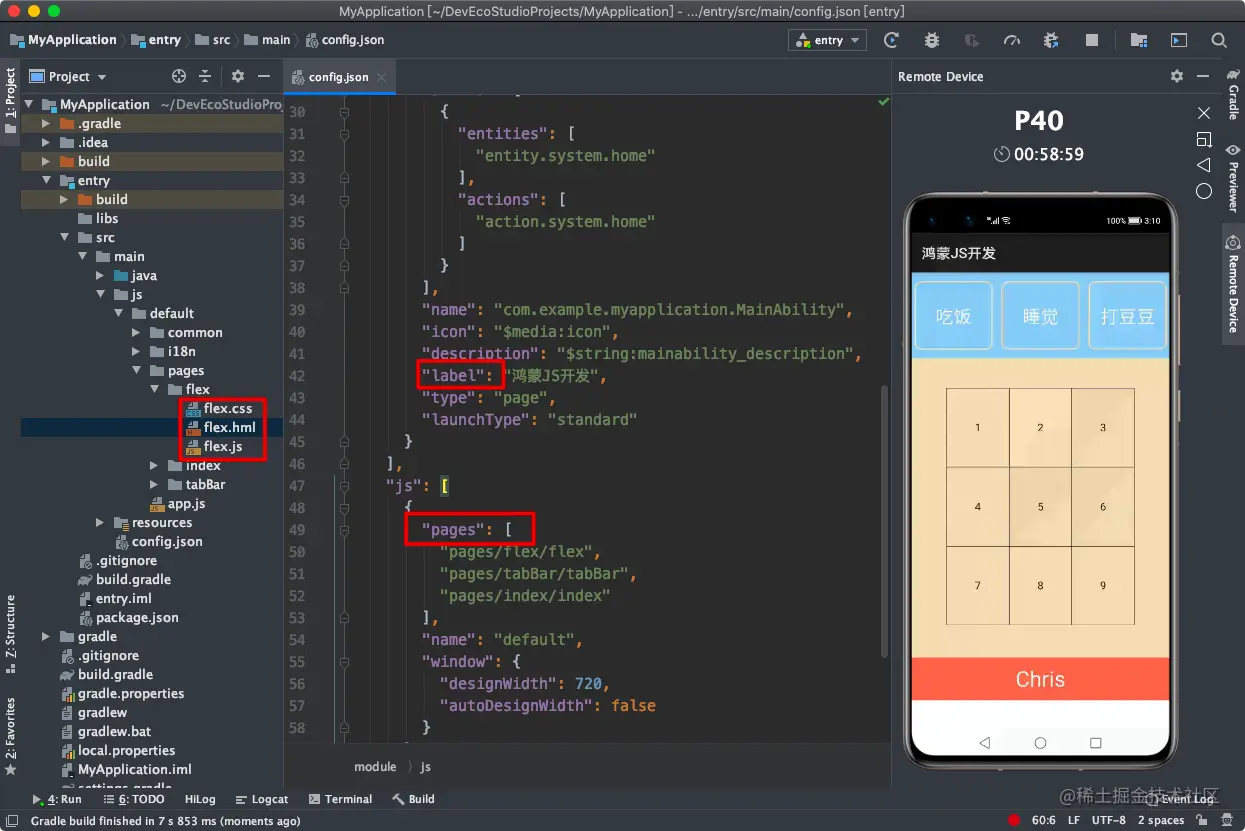Expand the common folder
This screenshot has width=1245, height=831.
point(136,333)
